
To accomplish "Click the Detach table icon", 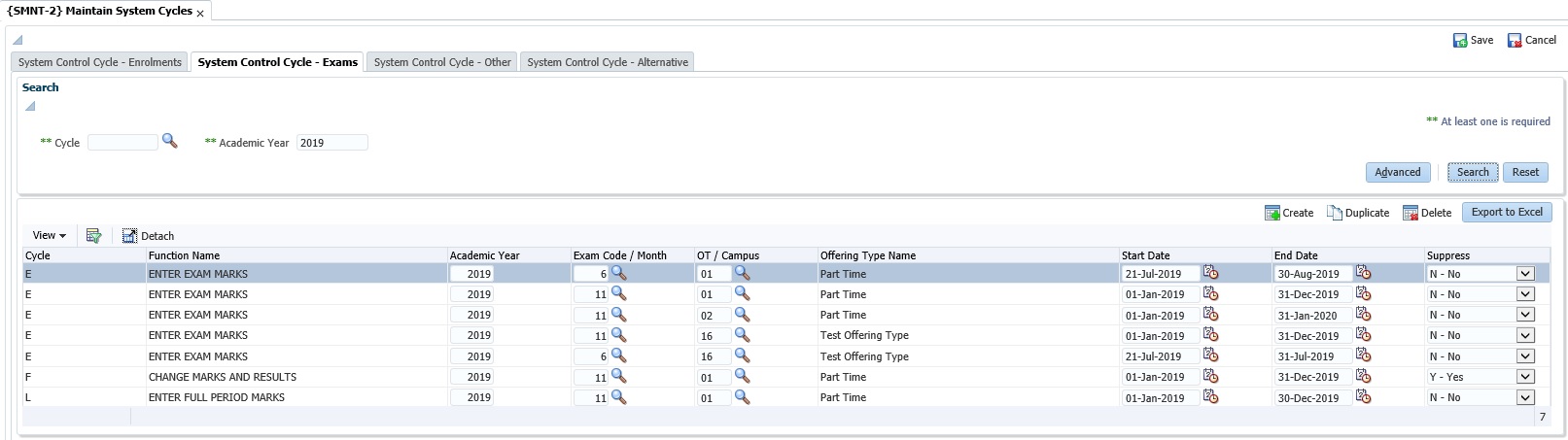I will (130, 236).
